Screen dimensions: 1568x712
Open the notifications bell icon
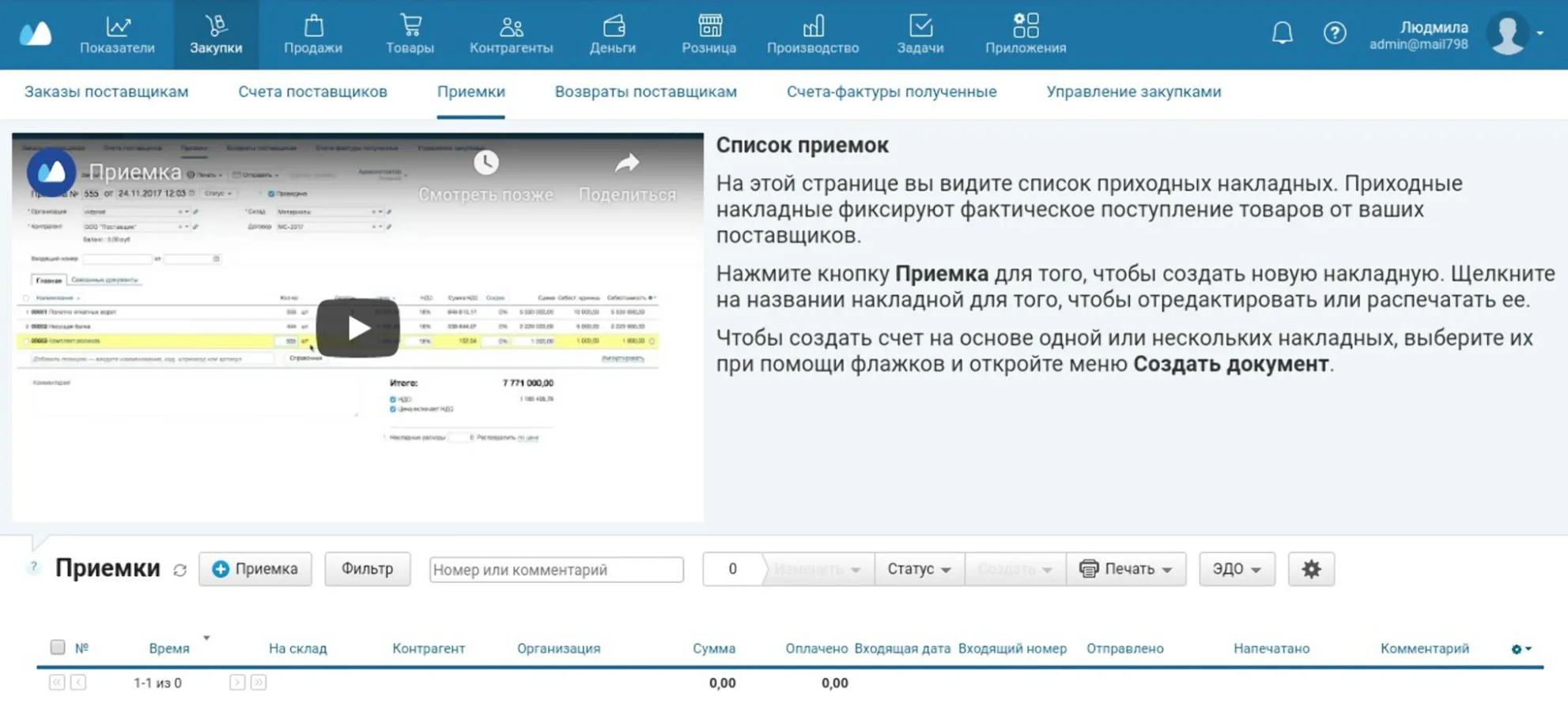click(1282, 33)
